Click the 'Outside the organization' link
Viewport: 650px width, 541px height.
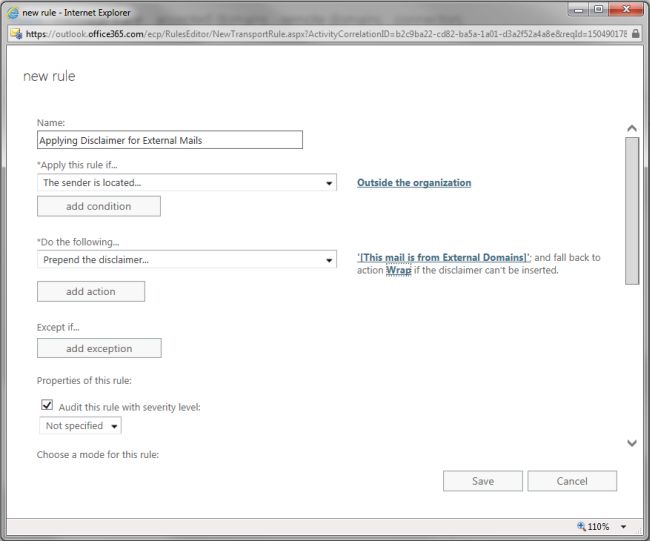(414, 183)
